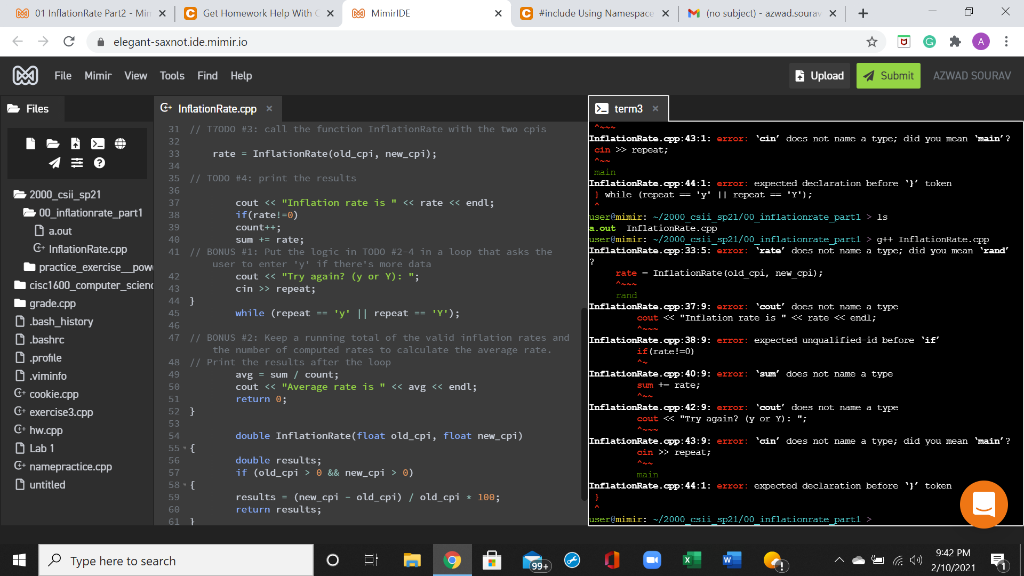Image resolution: width=1024 pixels, height=576 pixels.
Task: Open settings using the sliders icon
Action: [x=77, y=162]
